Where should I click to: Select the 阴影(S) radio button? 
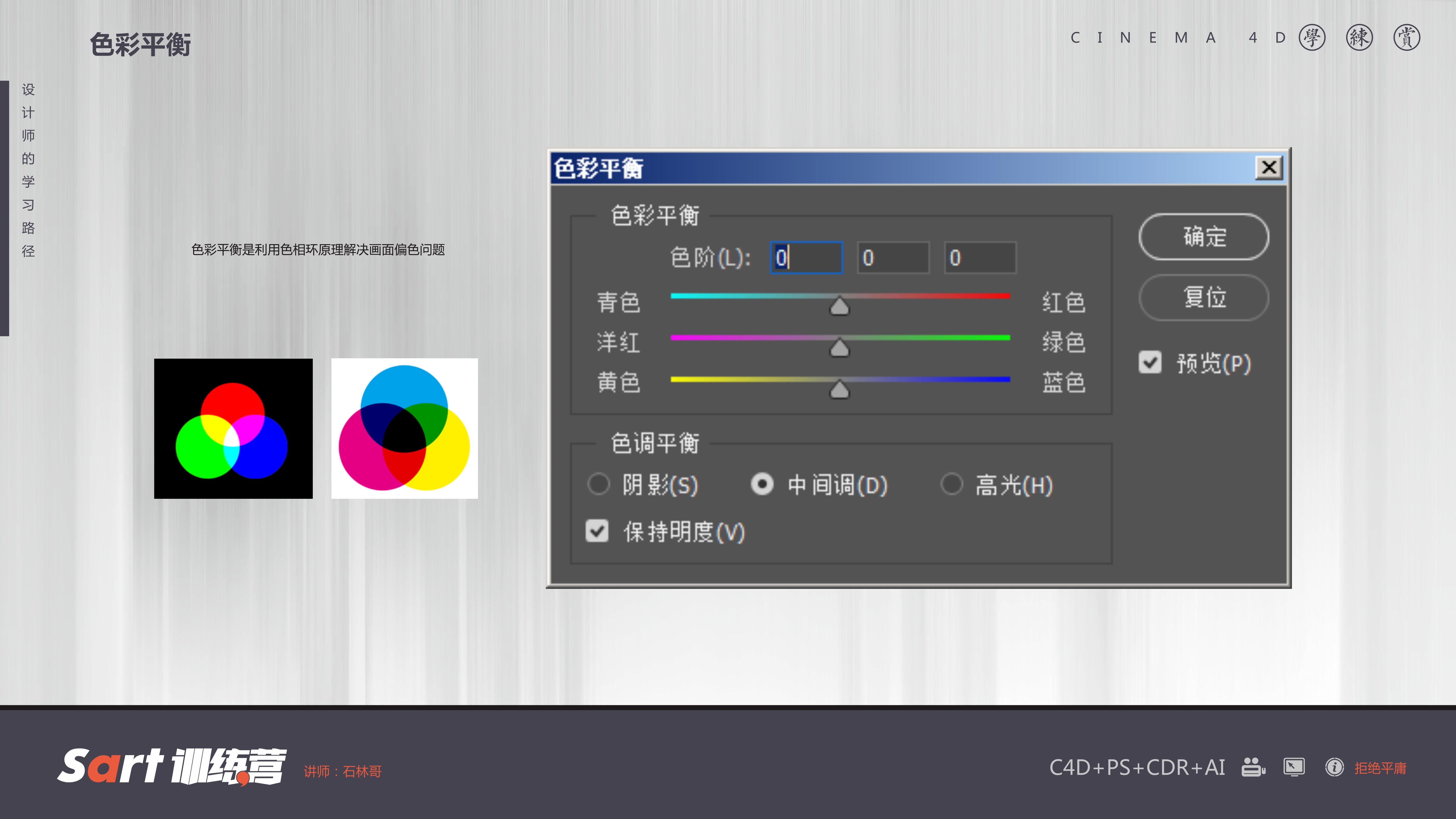point(599,484)
